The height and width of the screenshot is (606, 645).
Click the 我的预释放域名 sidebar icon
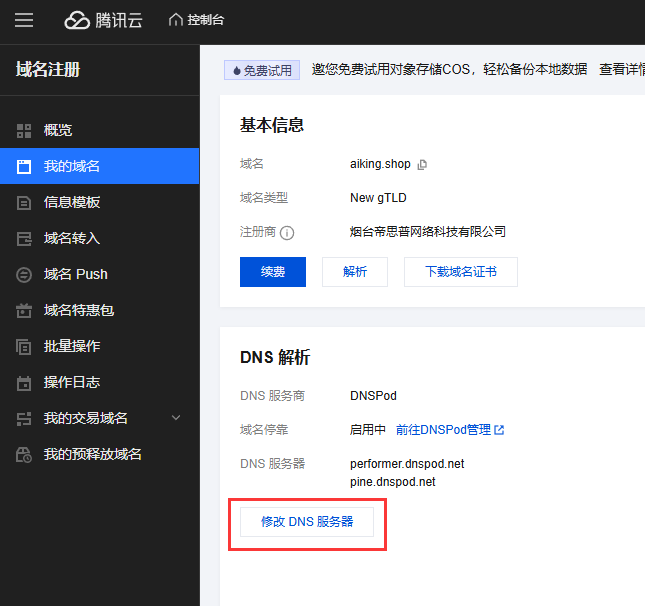coord(24,455)
